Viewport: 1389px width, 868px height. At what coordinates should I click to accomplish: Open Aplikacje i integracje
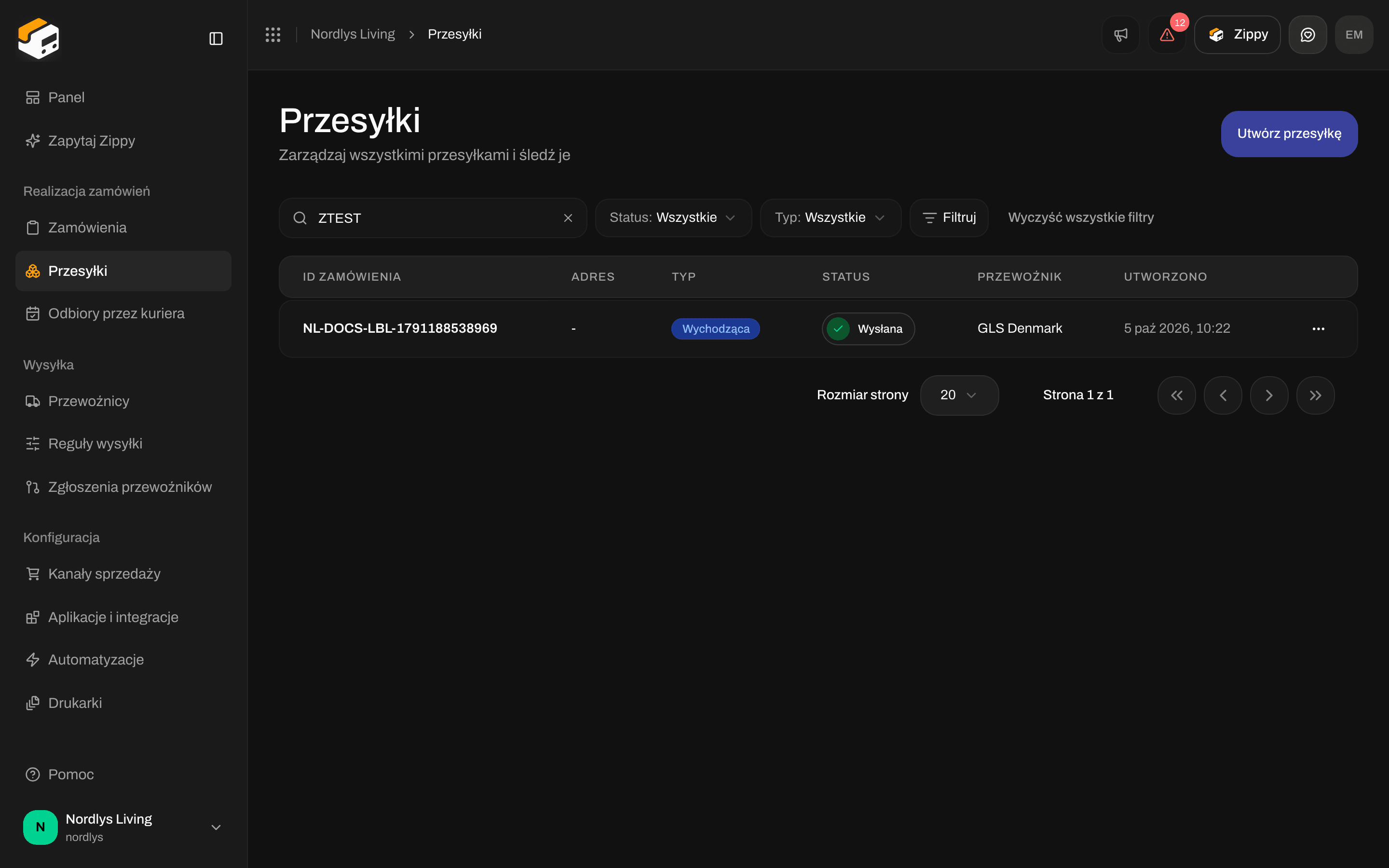pyautogui.click(x=123, y=617)
